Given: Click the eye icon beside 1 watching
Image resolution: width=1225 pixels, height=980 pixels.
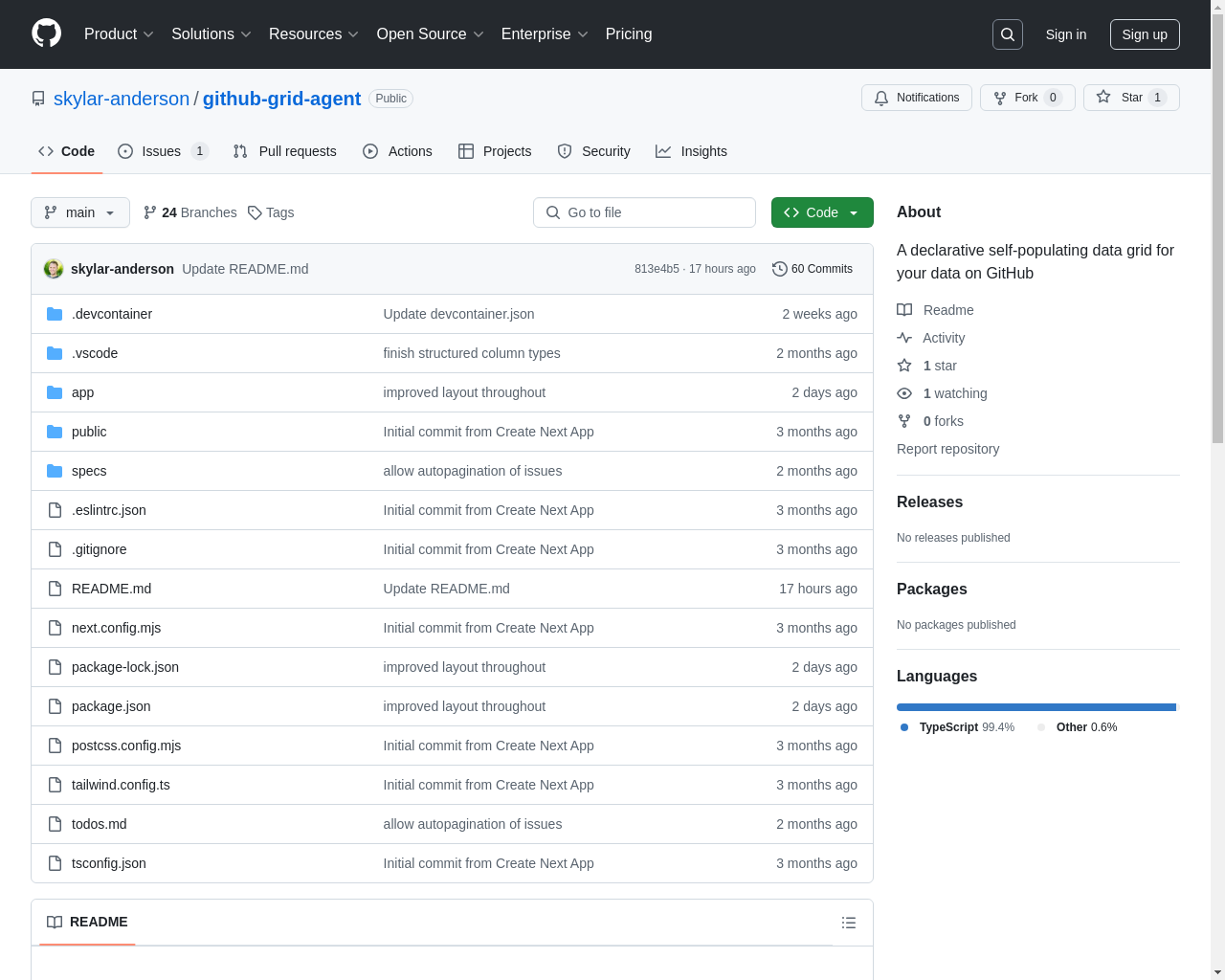Looking at the screenshot, I should point(904,393).
